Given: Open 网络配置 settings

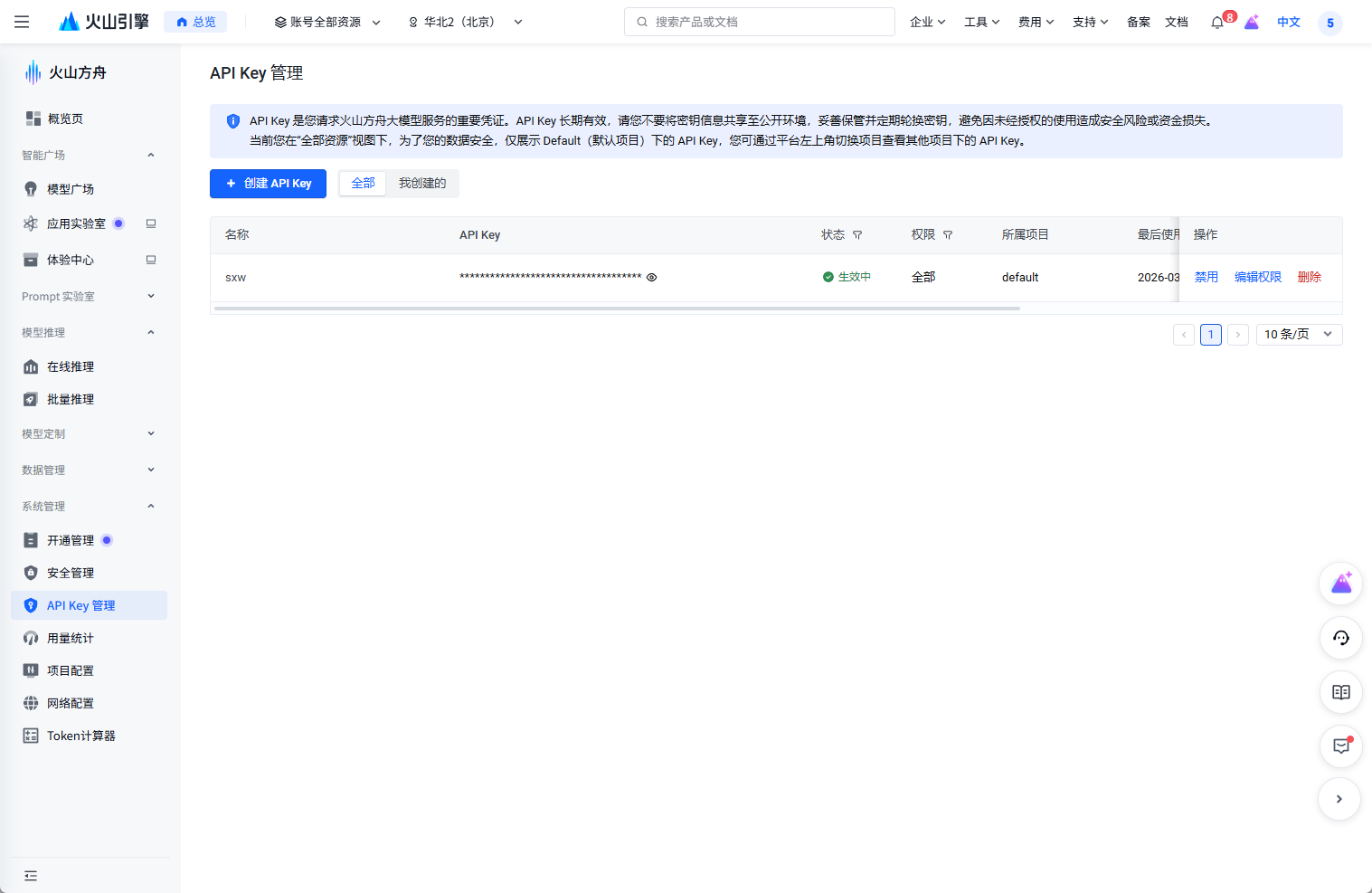Looking at the screenshot, I should [x=71, y=703].
